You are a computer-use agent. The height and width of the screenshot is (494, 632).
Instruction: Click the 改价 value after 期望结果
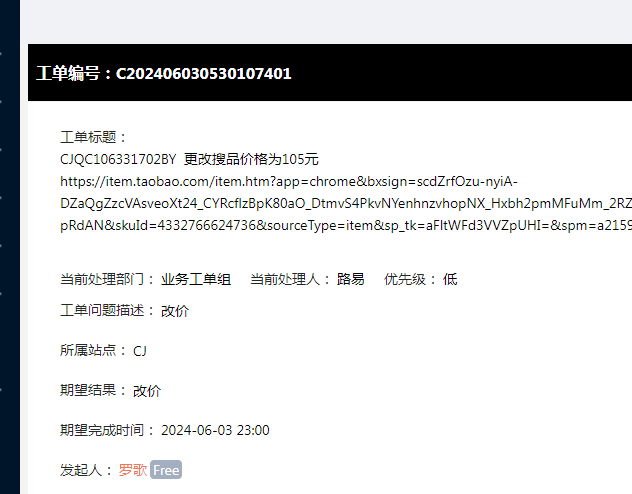[147, 390]
